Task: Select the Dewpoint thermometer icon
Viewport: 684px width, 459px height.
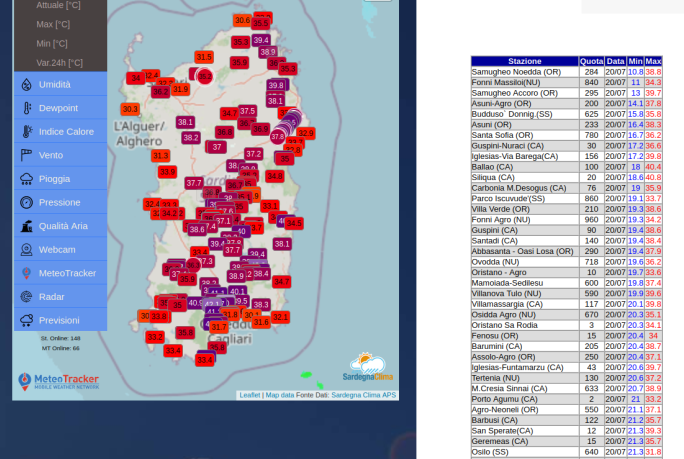Action: click(x=27, y=108)
